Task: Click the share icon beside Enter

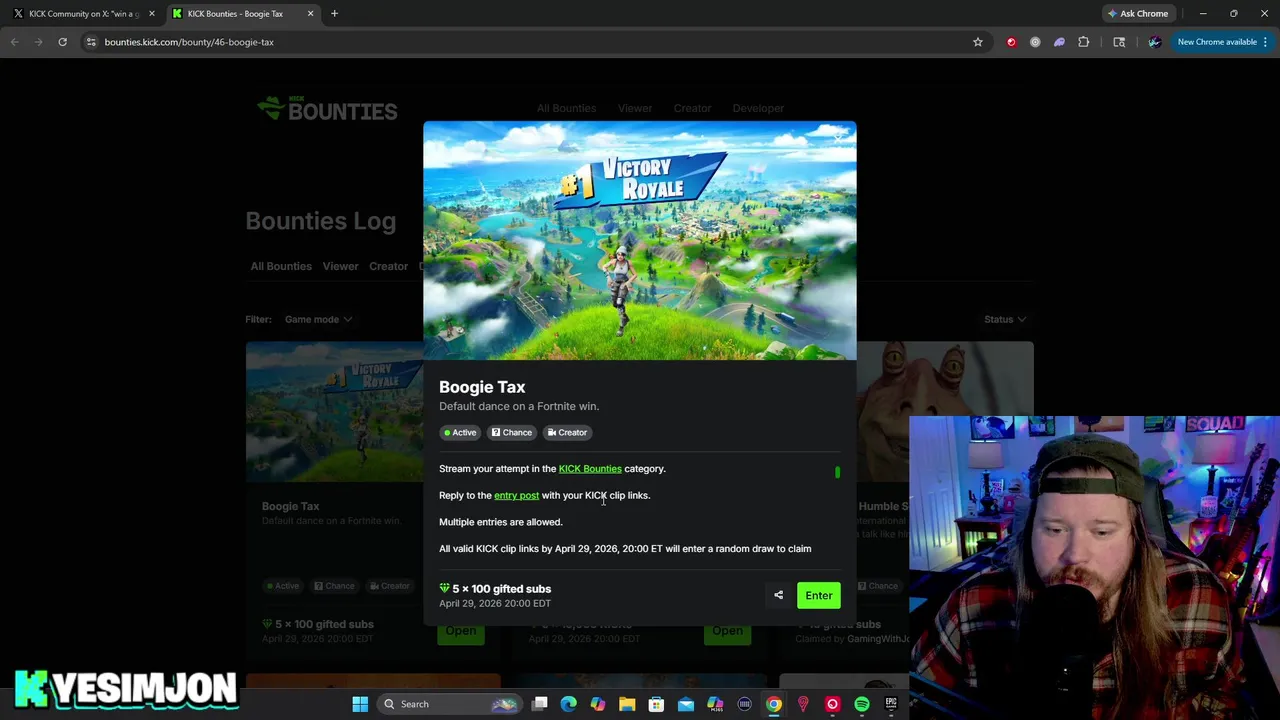Action: [778, 595]
